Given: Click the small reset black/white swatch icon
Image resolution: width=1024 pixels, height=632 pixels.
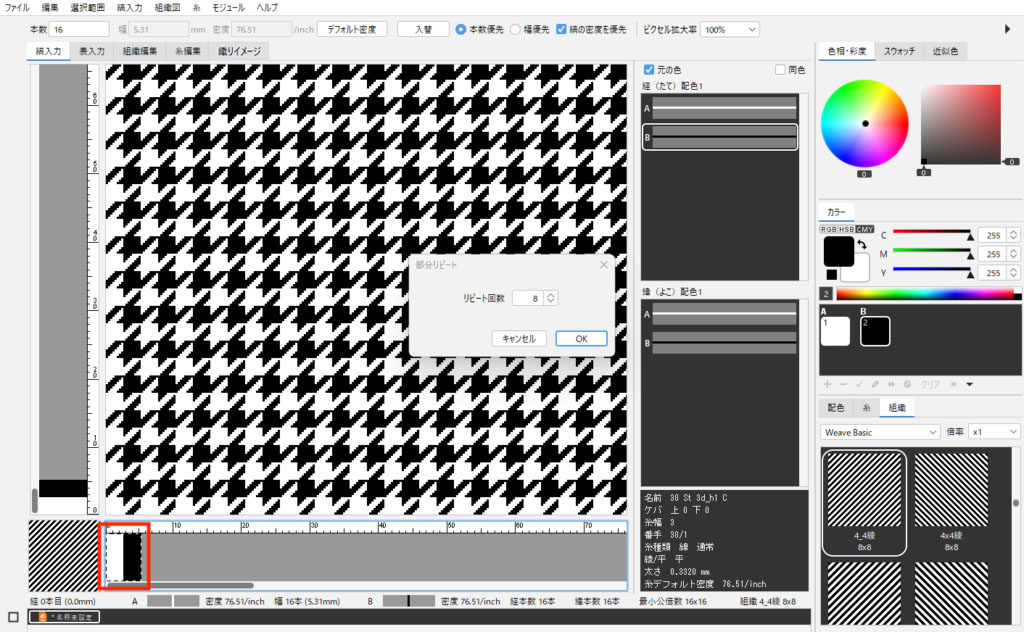Looking at the screenshot, I should (x=831, y=274).
